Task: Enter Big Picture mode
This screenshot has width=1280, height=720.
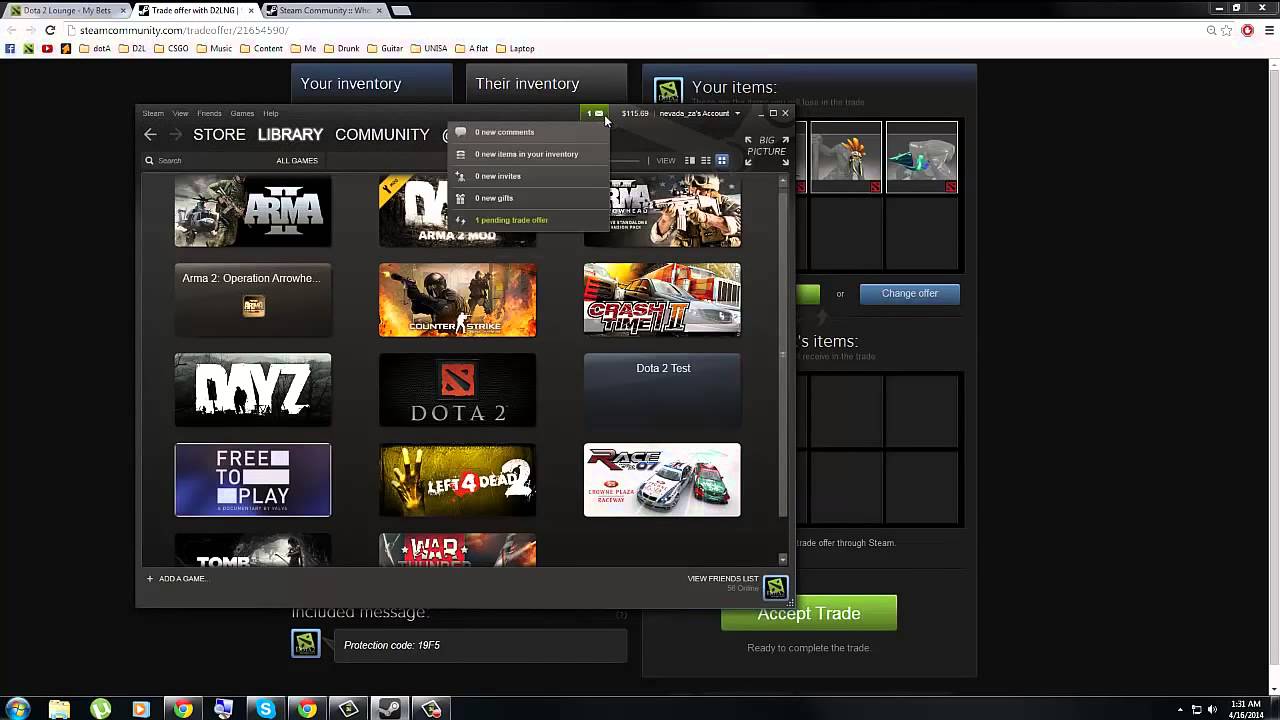Action: click(x=767, y=151)
